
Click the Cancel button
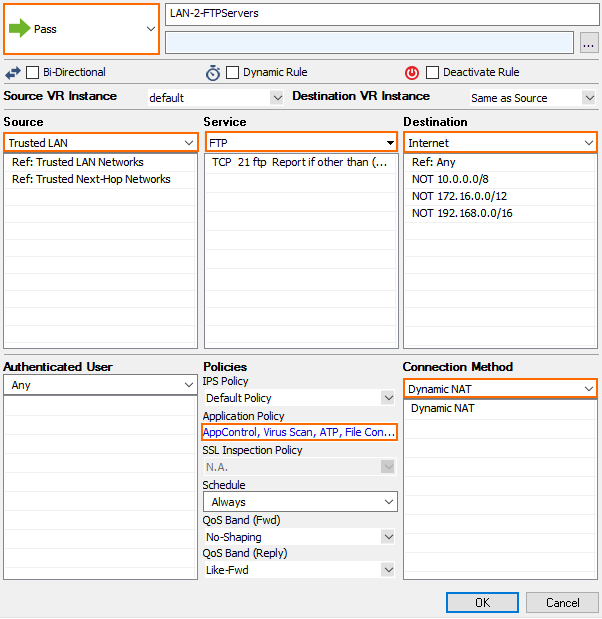coord(562,602)
